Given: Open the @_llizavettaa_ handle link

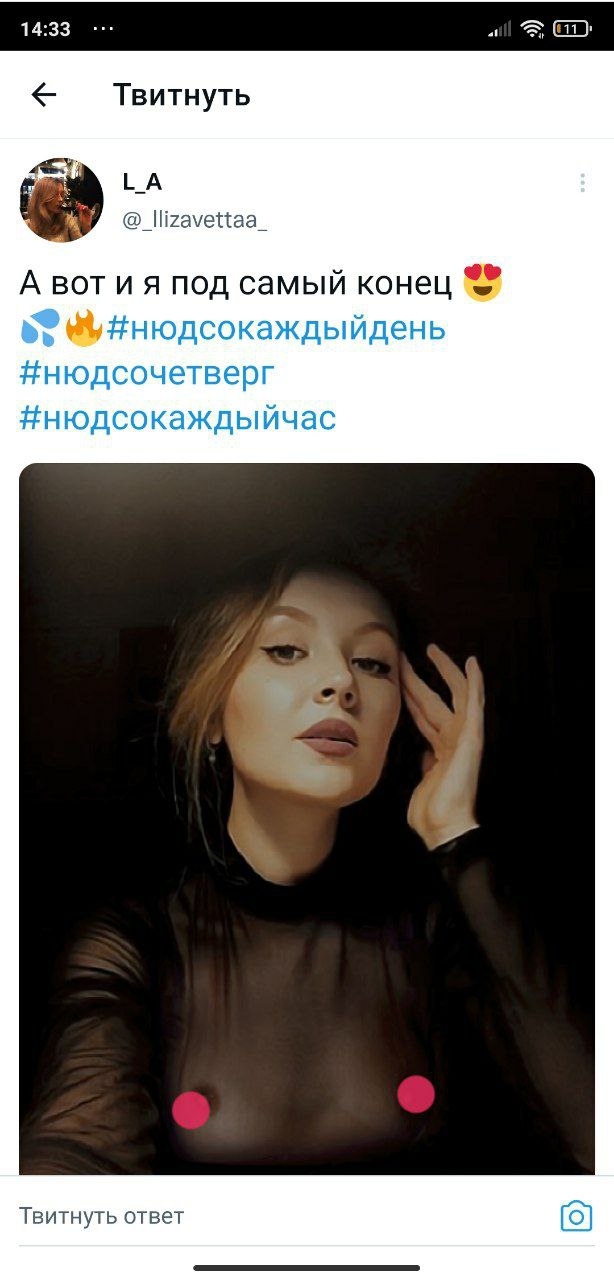Looking at the screenshot, I should 194,220.
